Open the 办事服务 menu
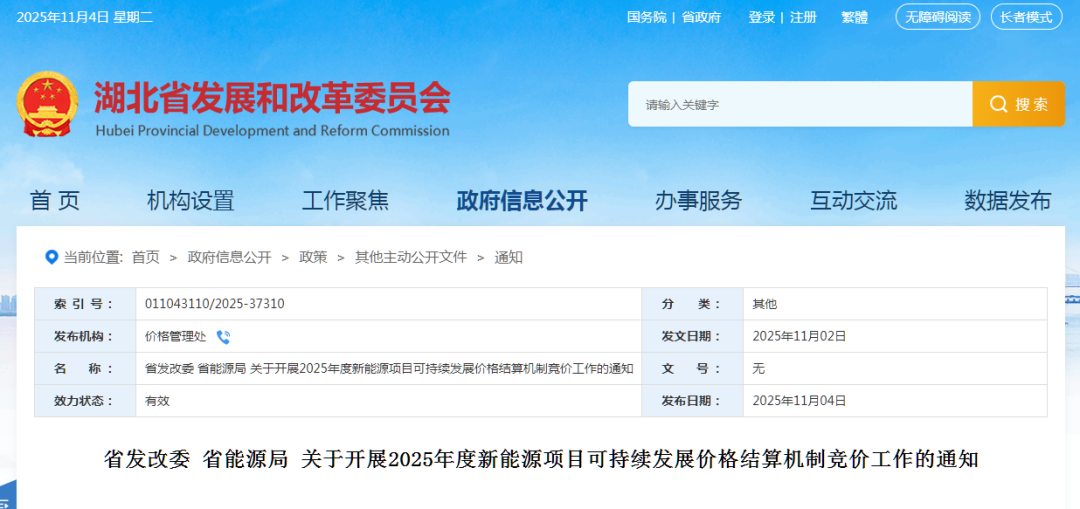 698,200
